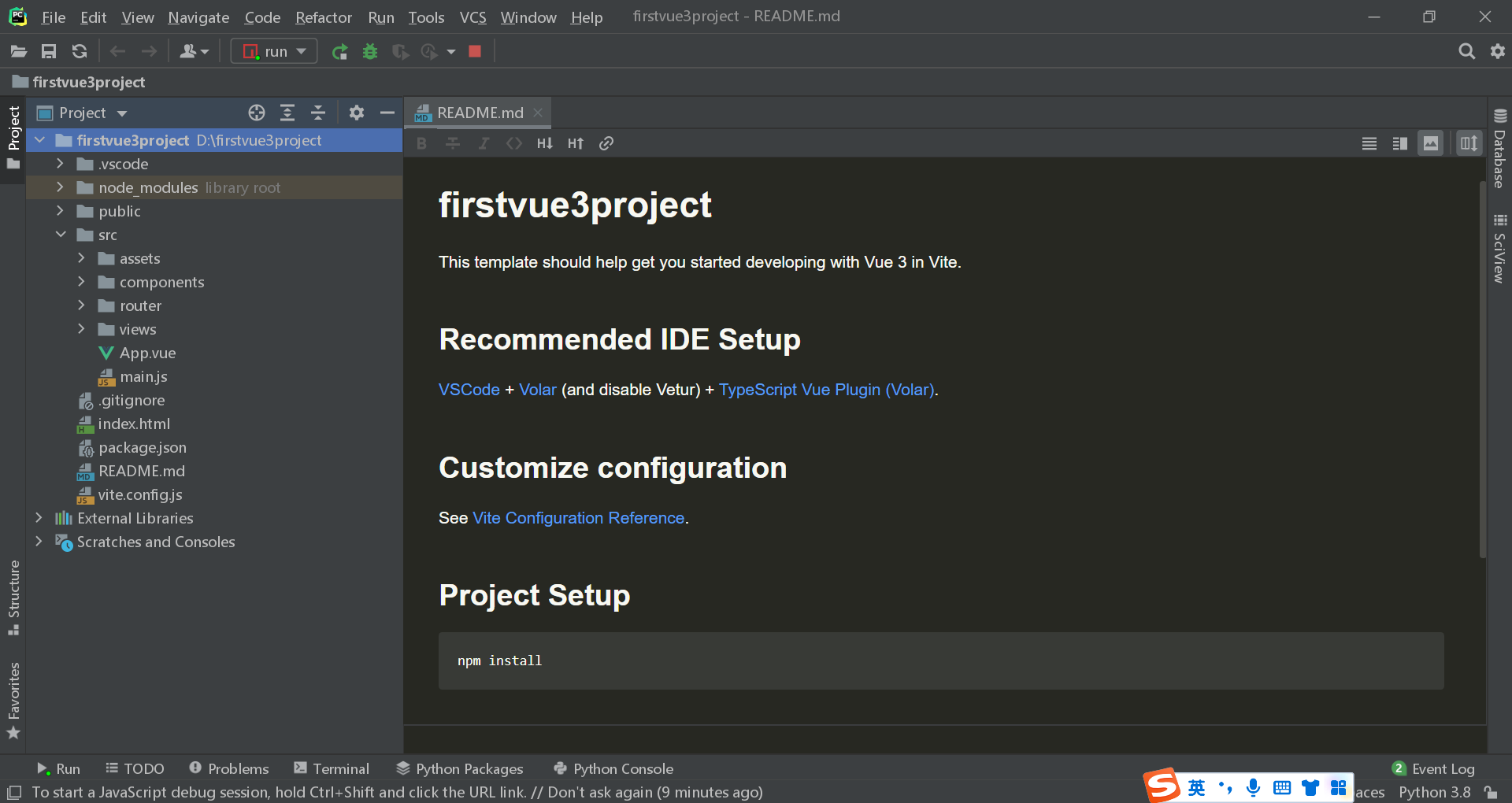Navigate back with the left arrow
The image size is (1512, 803).
click(x=118, y=51)
